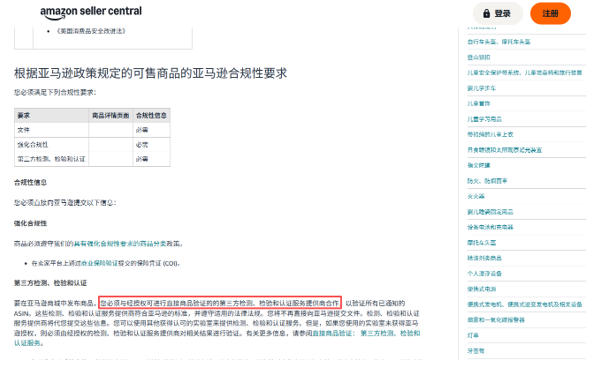Open sidebar link 个人漂浮设备
Viewport: 604px width, 366px height.
coord(485,274)
